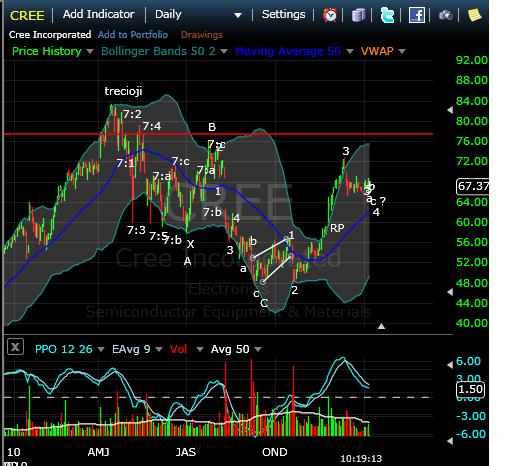512x466 pixels.
Task: Click the camera snapshot icon
Action: coord(446,15)
